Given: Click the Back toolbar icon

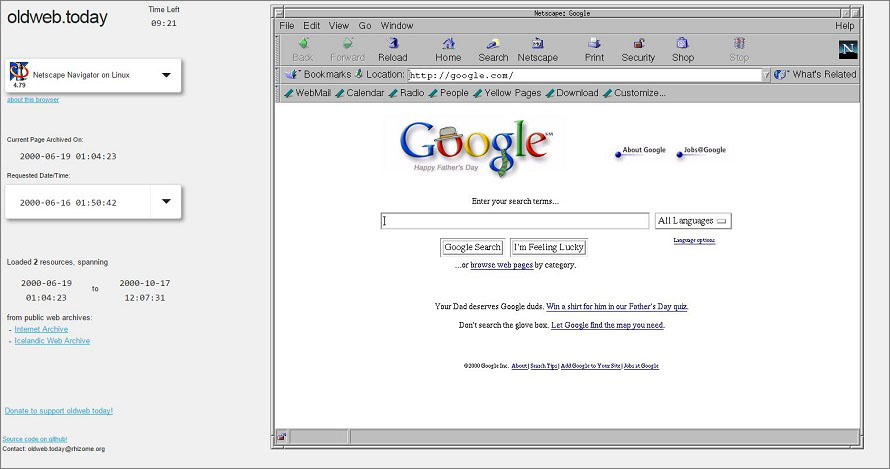Looking at the screenshot, I should 303,49.
